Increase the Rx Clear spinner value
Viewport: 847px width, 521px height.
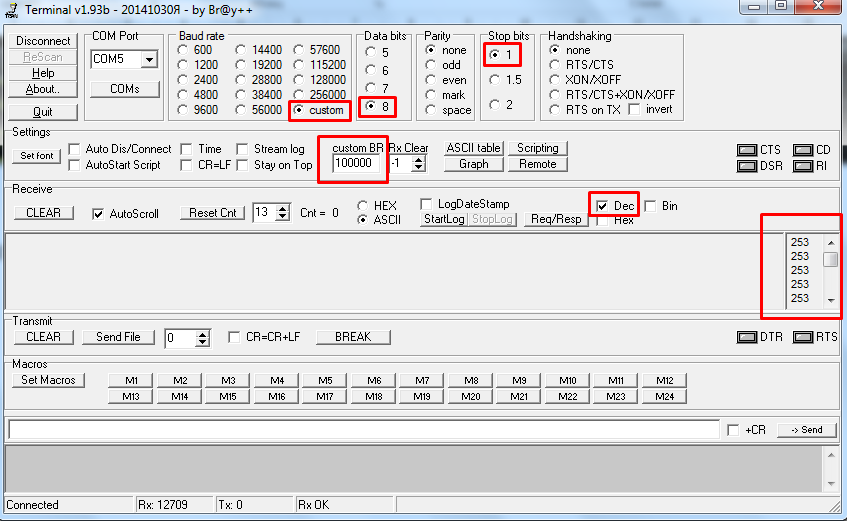[419, 160]
